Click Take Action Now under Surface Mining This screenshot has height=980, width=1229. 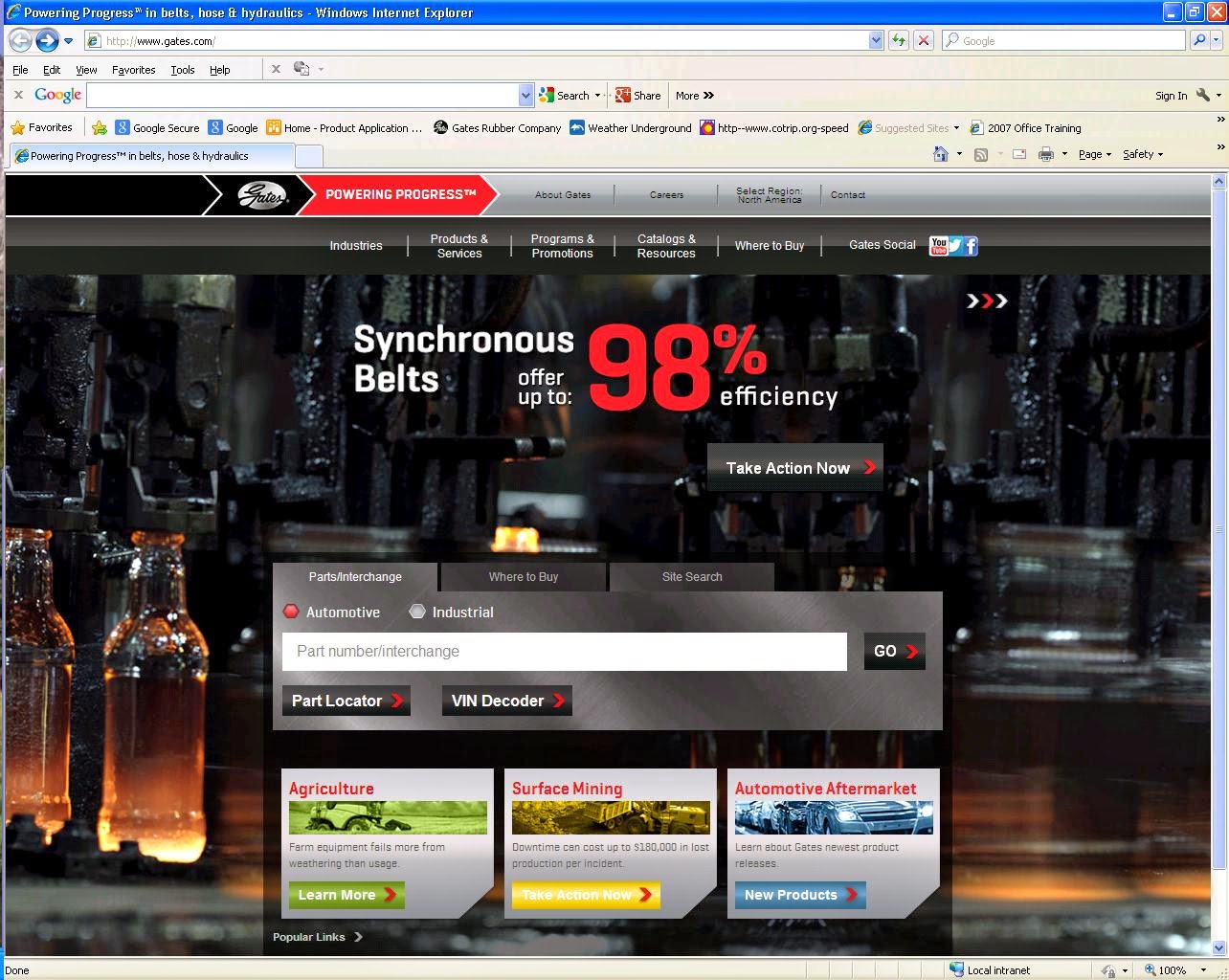(x=586, y=895)
